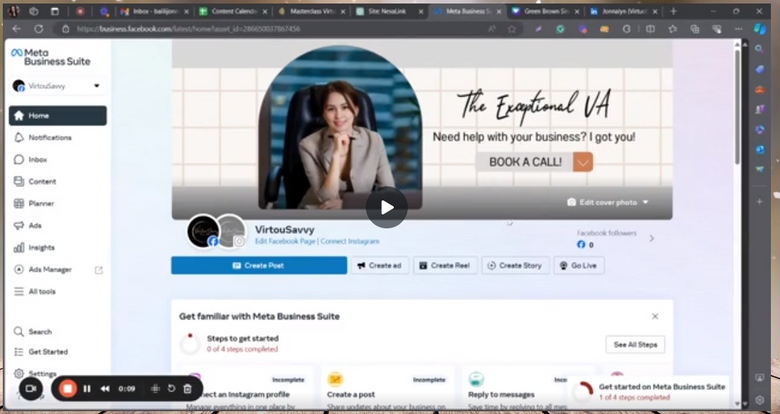Screen dimensions: 780x414
Task: Open Edge sidebar settings gear
Action: tap(759, 400)
